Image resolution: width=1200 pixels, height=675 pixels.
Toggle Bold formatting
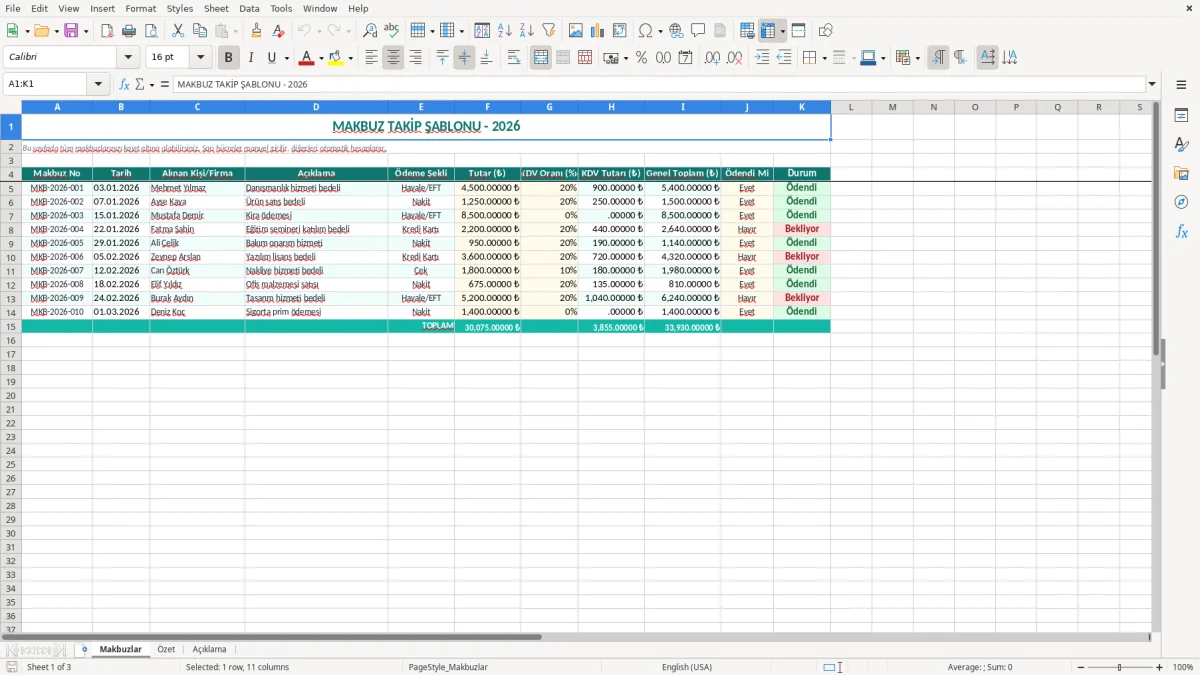tap(229, 58)
